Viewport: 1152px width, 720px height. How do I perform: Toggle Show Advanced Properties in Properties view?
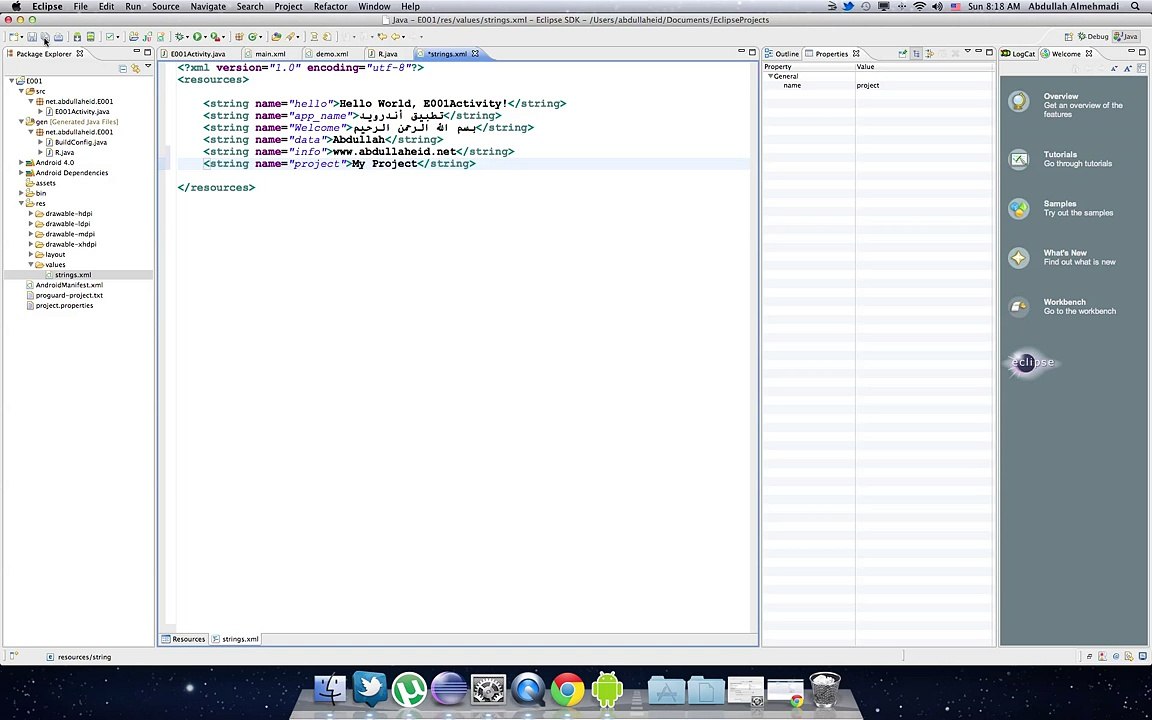point(929,54)
